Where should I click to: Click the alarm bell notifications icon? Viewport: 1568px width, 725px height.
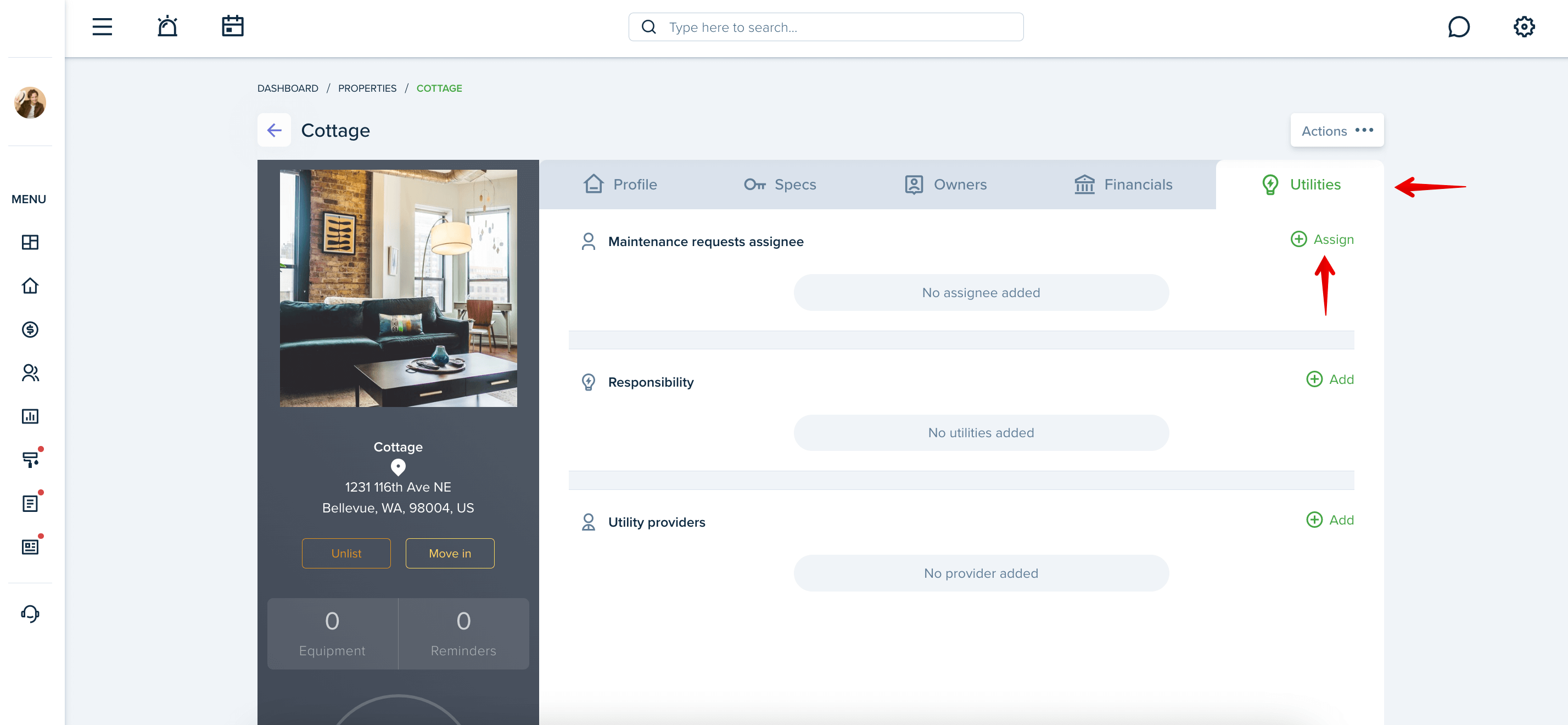click(x=167, y=27)
